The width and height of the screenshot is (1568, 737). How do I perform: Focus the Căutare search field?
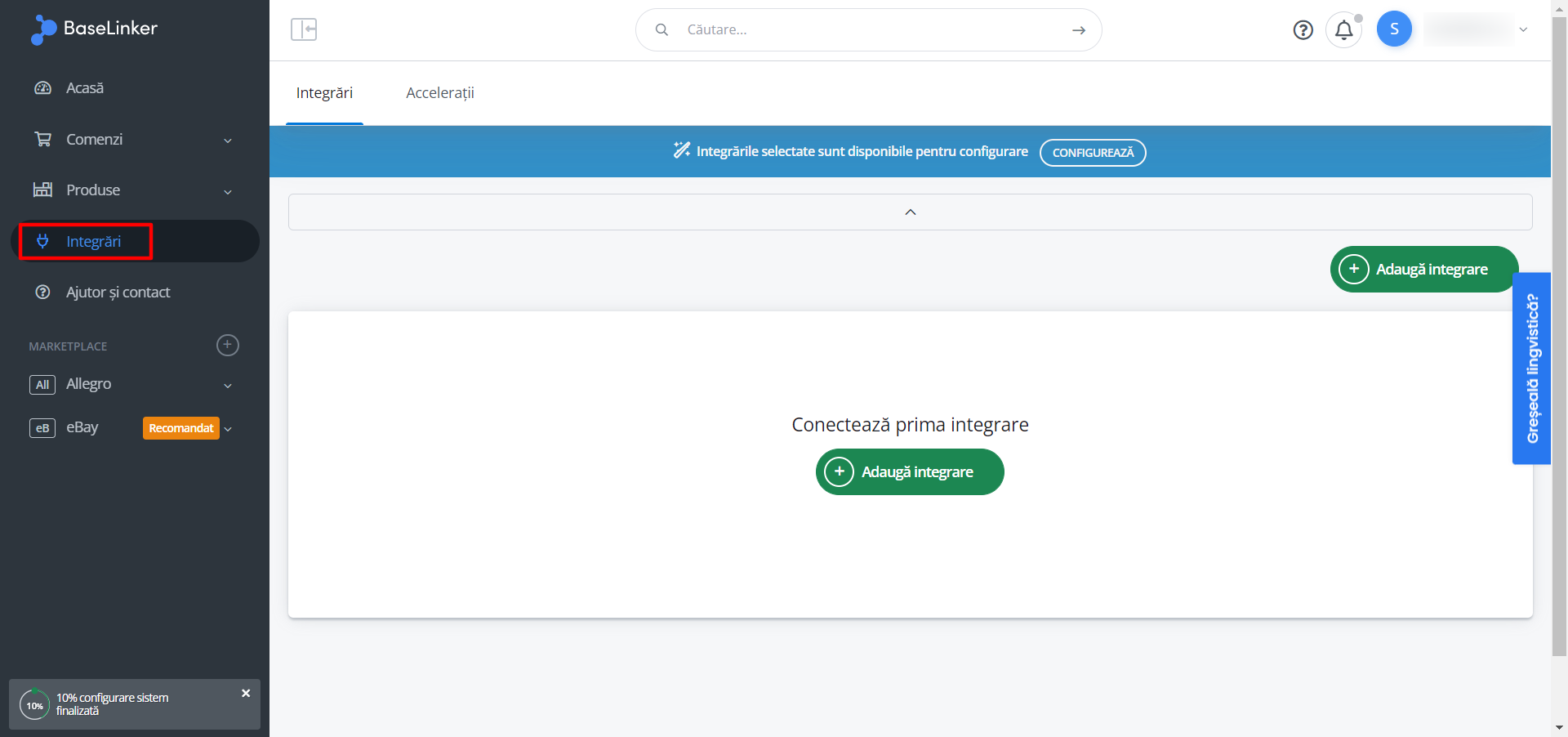(x=866, y=30)
